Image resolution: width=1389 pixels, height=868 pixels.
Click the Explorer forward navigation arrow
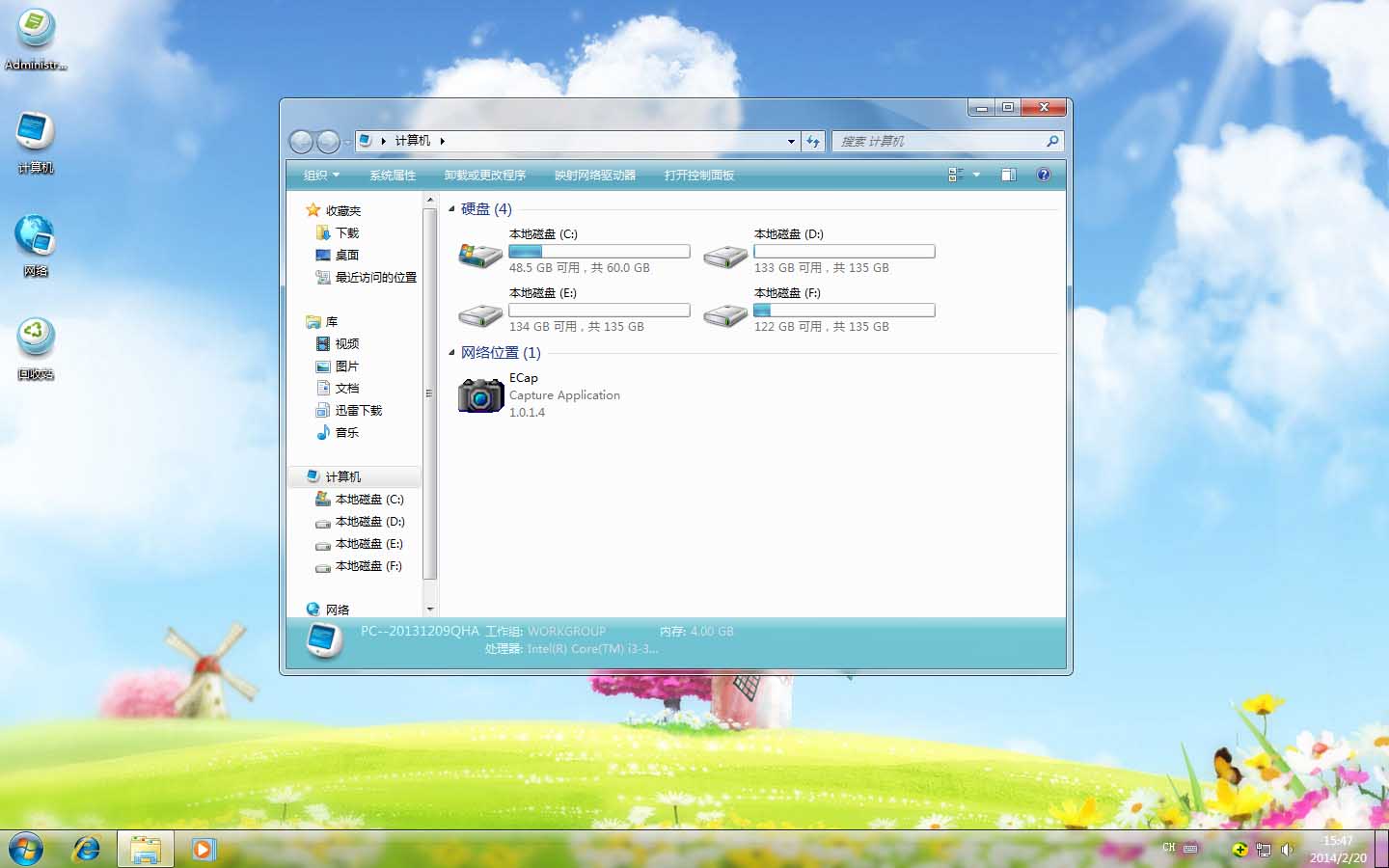[328, 142]
